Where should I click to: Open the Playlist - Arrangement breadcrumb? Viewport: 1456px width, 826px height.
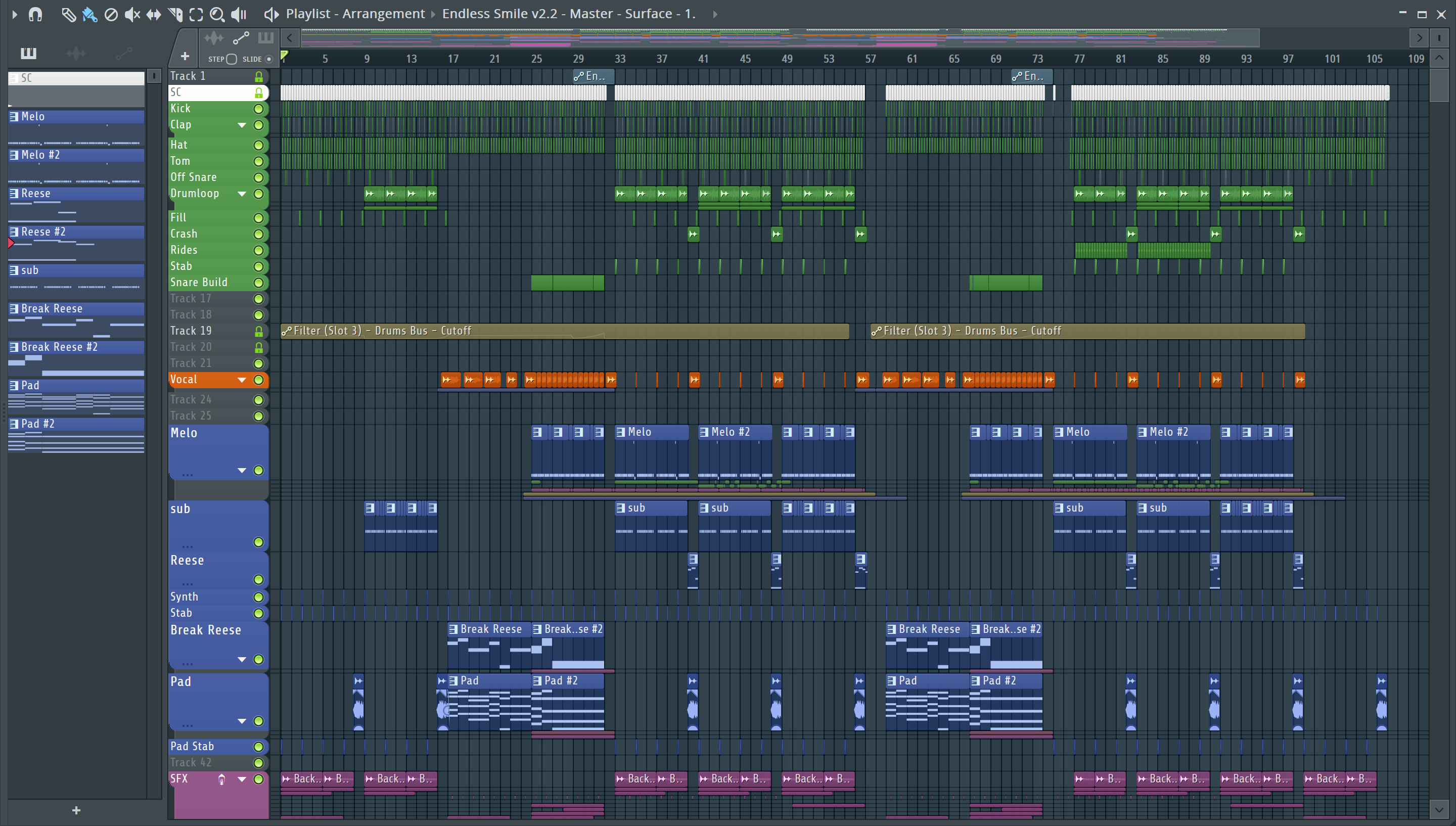click(355, 14)
